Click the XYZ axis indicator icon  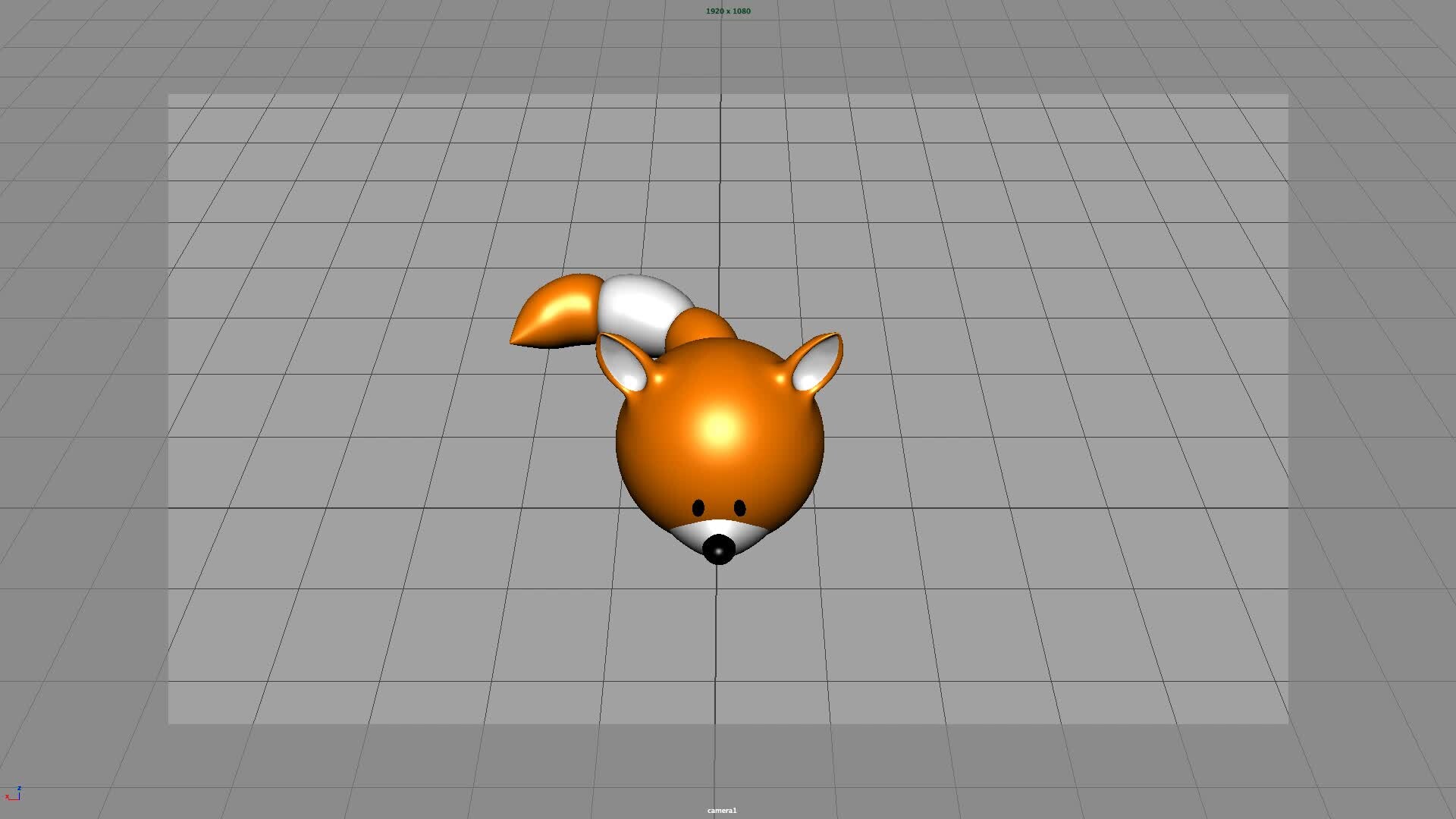coord(13,793)
